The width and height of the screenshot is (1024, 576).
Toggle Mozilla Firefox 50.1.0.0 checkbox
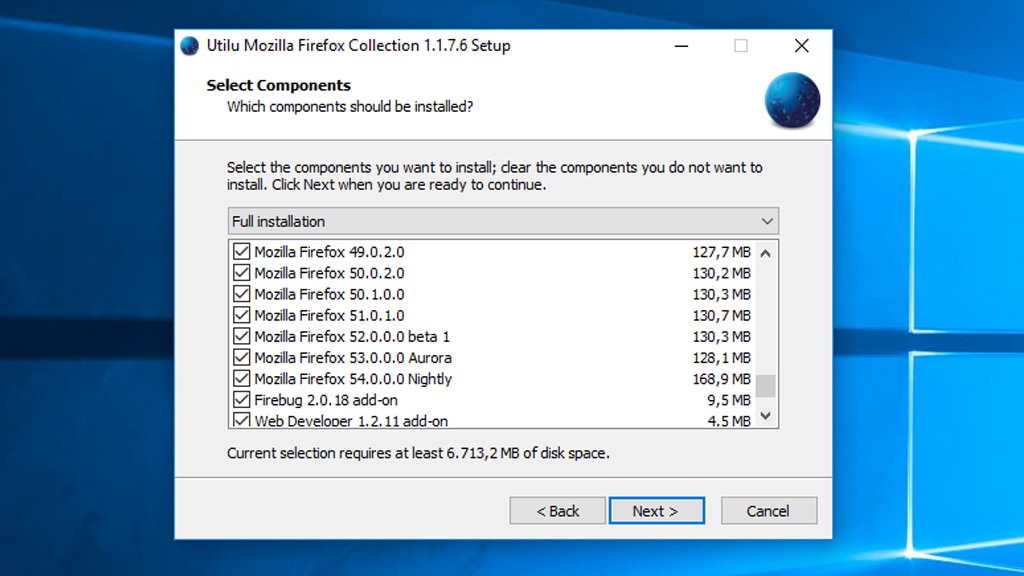(x=242, y=294)
